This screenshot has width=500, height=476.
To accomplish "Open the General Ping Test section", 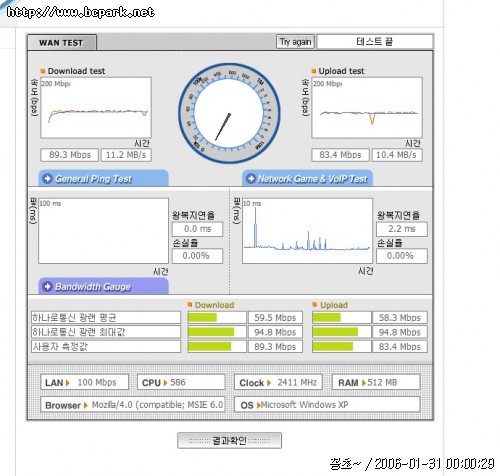I will [x=104, y=178].
